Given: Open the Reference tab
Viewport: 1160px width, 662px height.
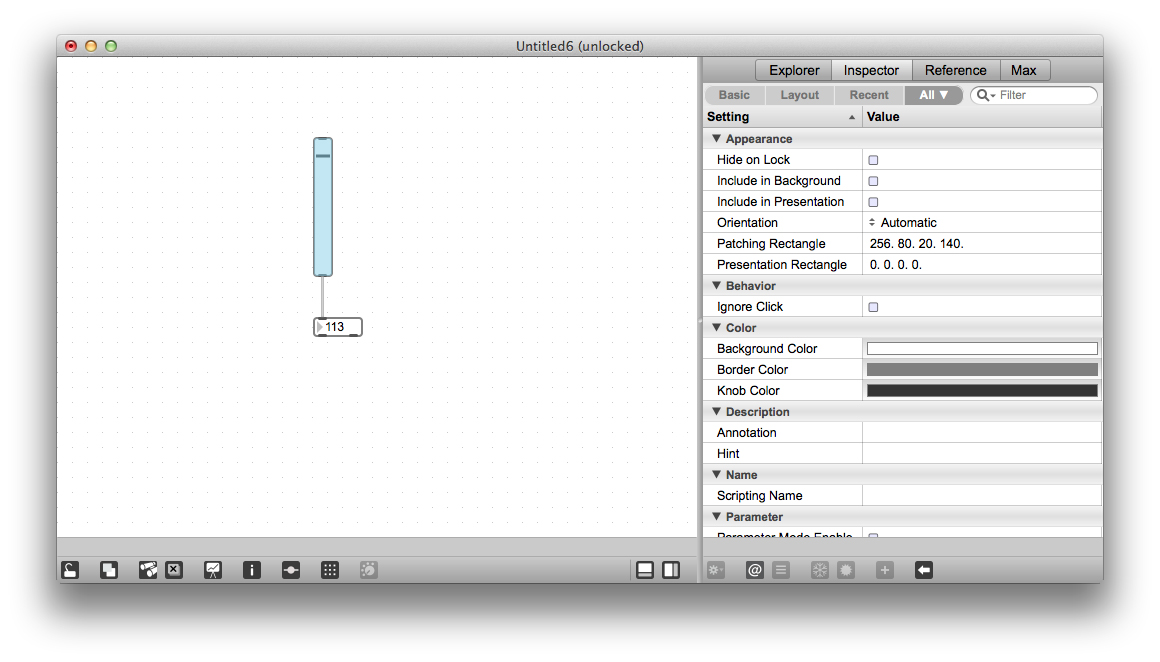Looking at the screenshot, I should click(956, 70).
